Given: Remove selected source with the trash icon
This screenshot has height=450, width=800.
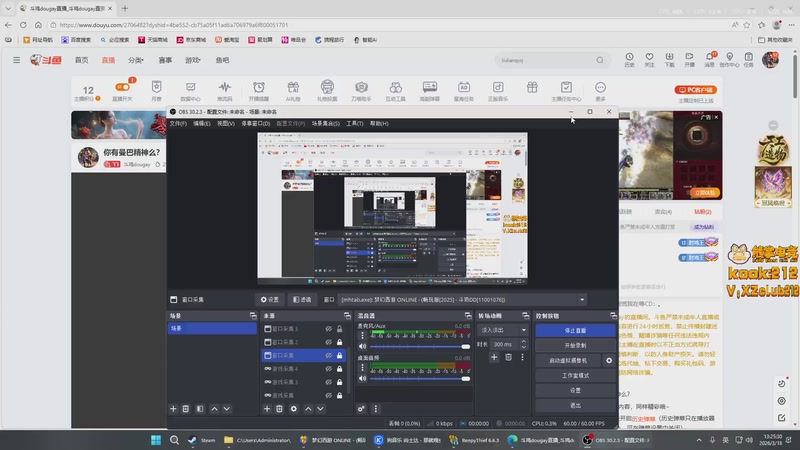Looking at the screenshot, I should 280,409.
